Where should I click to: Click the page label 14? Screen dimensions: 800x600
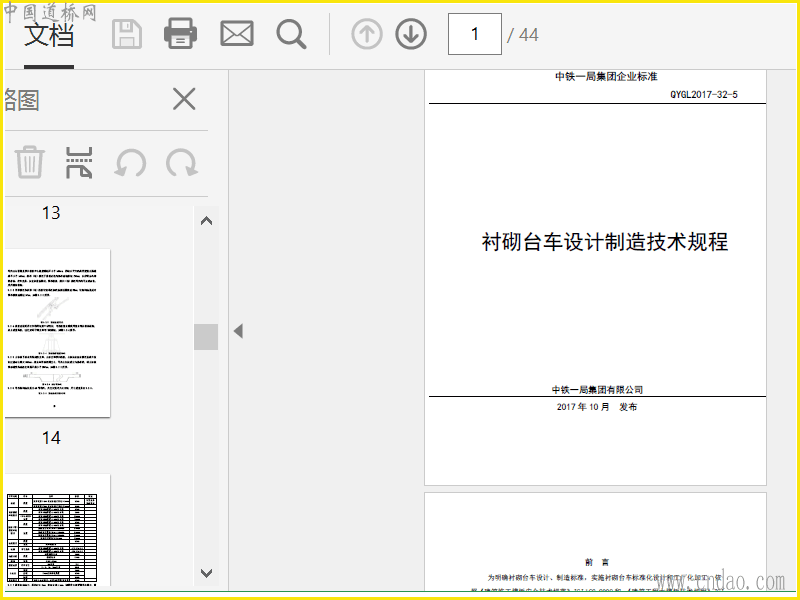51,438
